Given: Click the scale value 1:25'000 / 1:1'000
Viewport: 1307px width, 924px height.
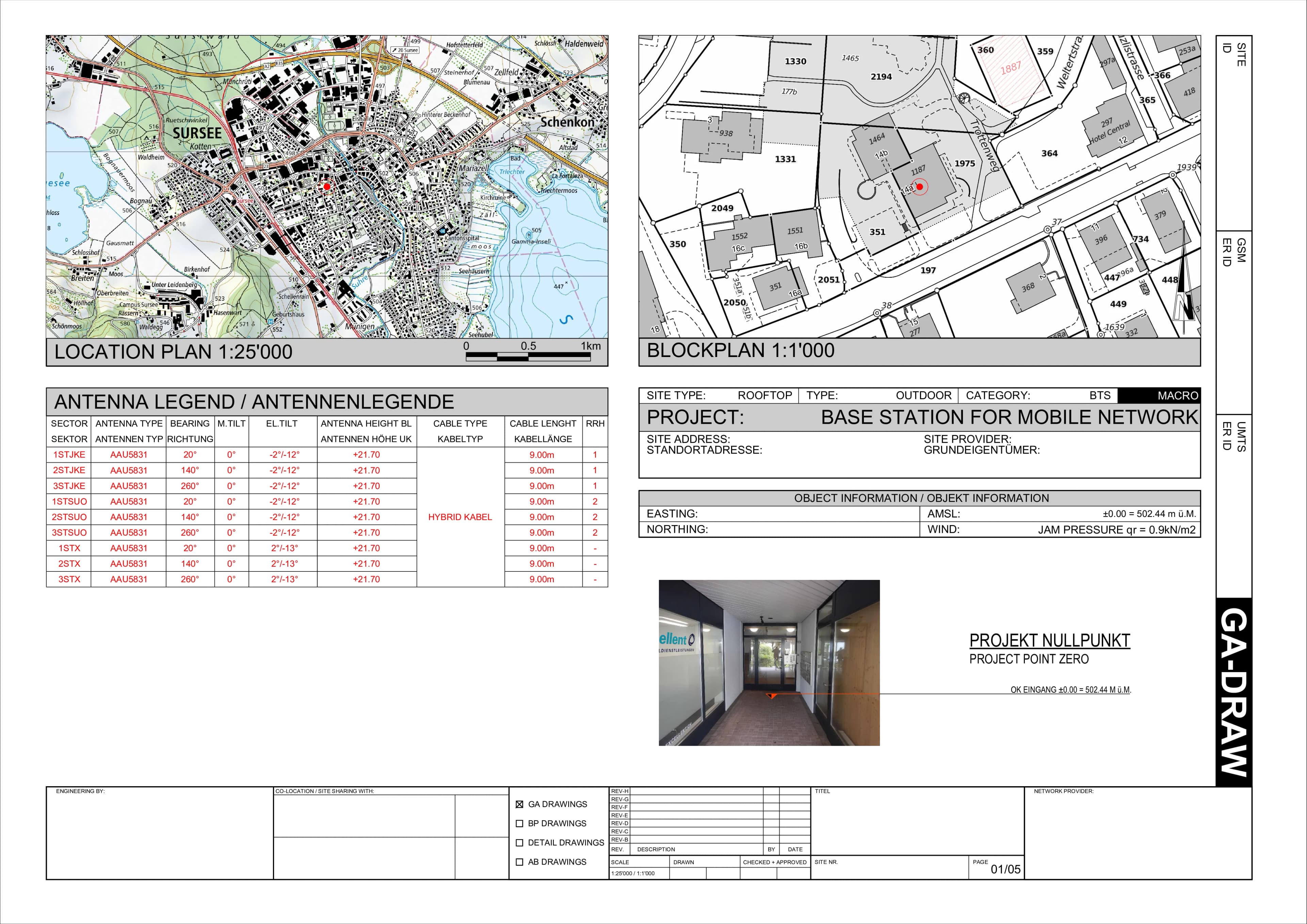Looking at the screenshot, I should pyautogui.click(x=632, y=873).
